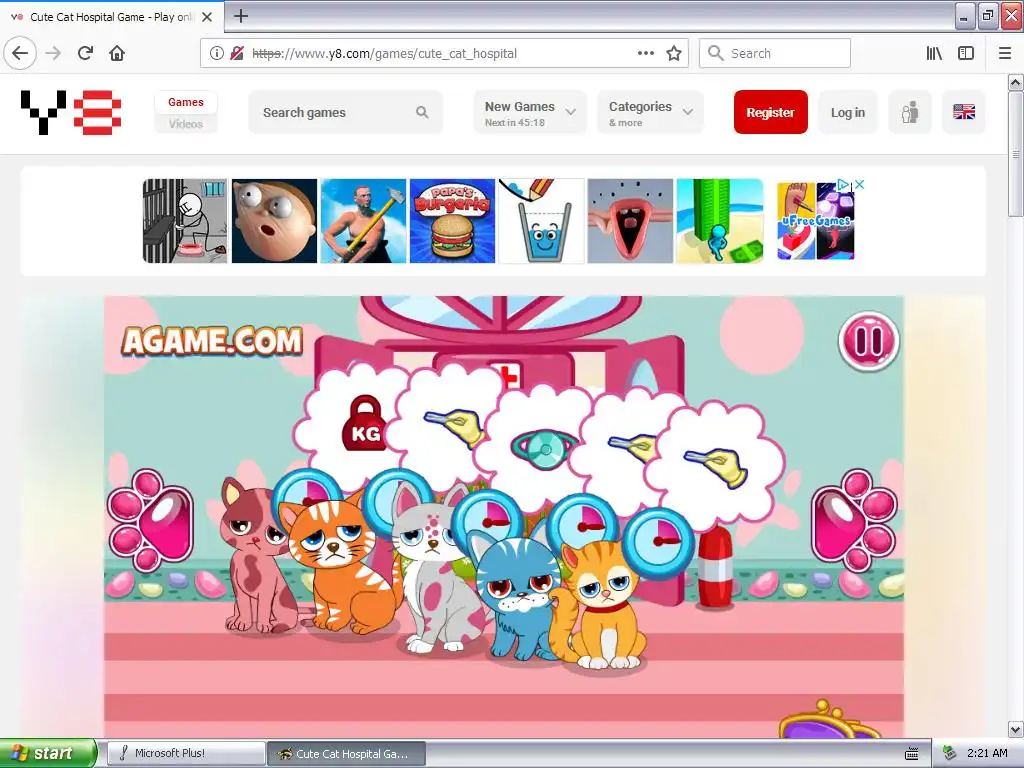Click the keyboard icon in system tray
Viewport: 1024px width, 768px height.
coord(912,754)
